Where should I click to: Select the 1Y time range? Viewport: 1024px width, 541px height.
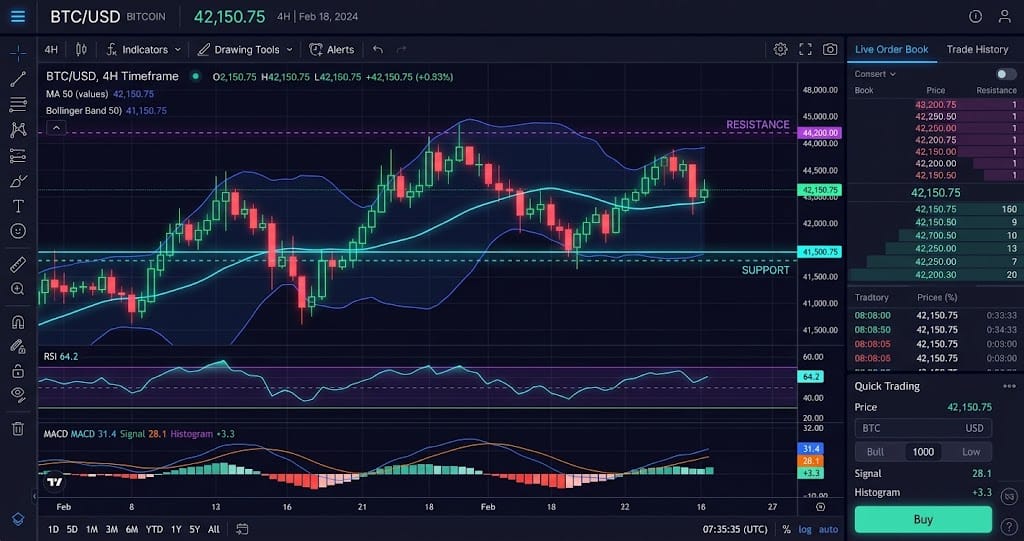[176, 529]
